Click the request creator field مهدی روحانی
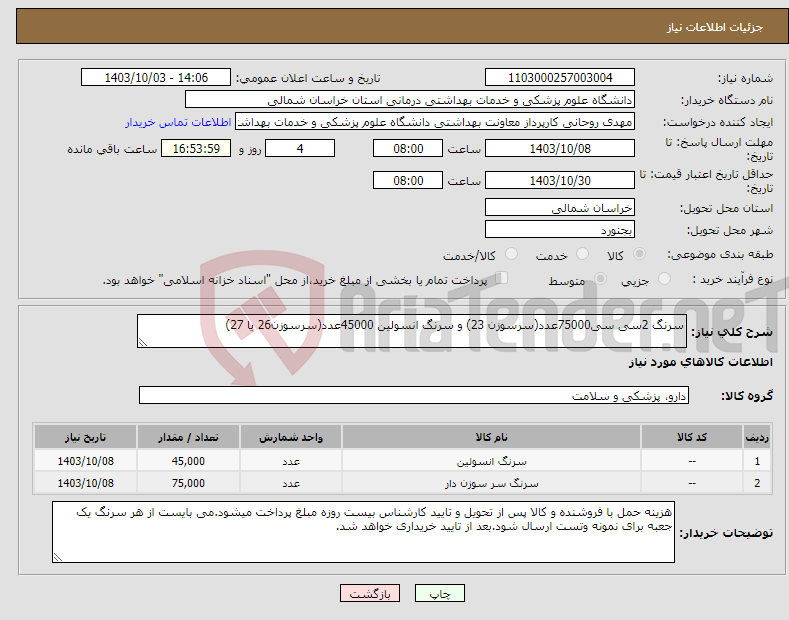Screen dimensions: 789x620 (435, 122)
